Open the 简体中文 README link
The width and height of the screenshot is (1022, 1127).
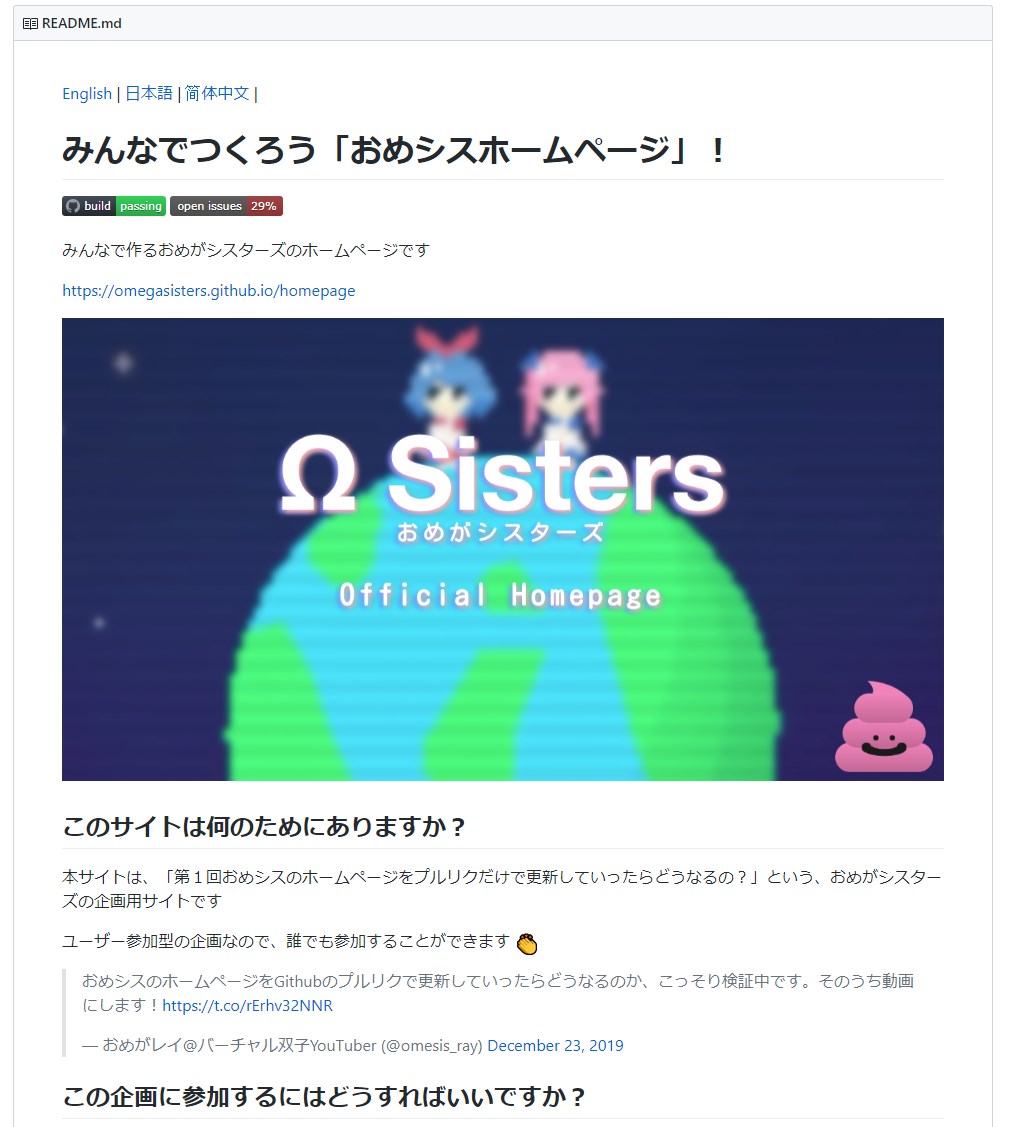217,93
